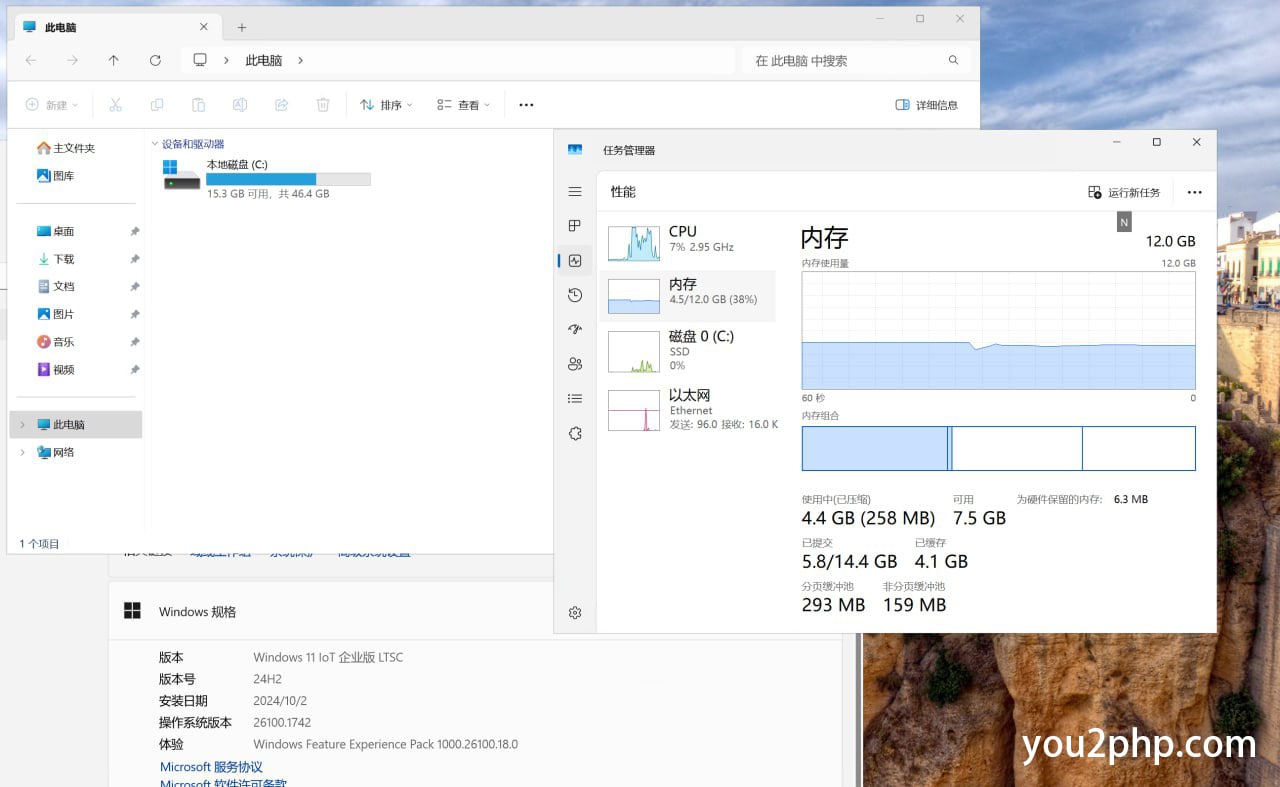Open Details list icon in Task Manager
1280x787 pixels.
click(x=575, y=398)
